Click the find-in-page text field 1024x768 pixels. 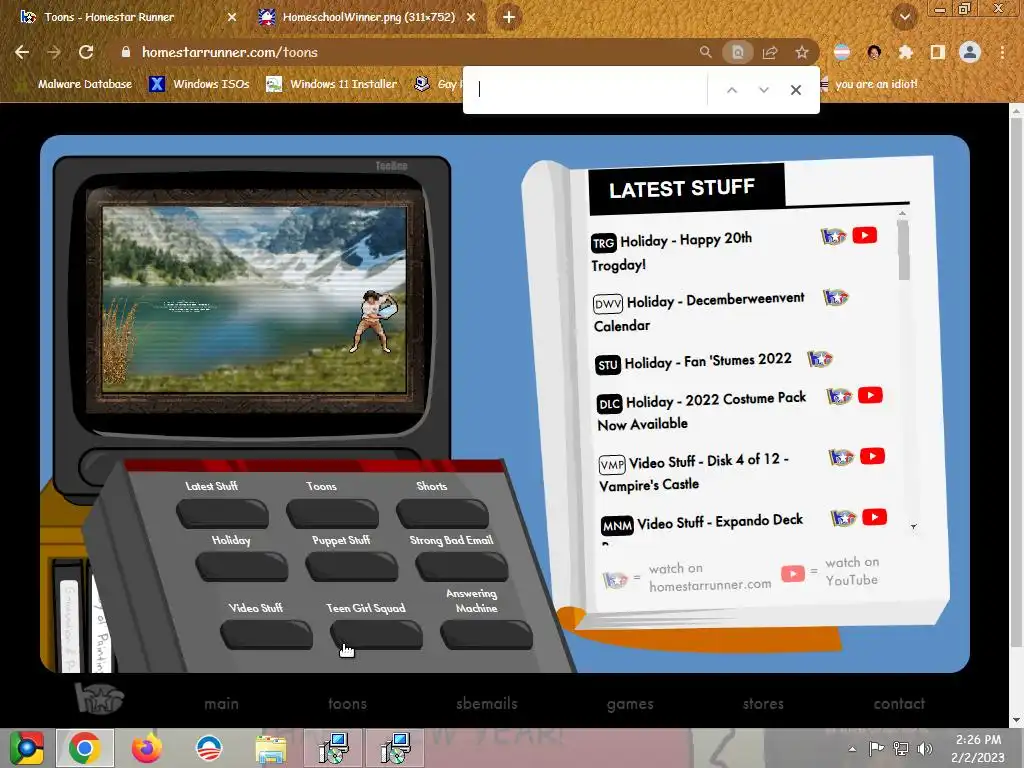coord(588,89)
